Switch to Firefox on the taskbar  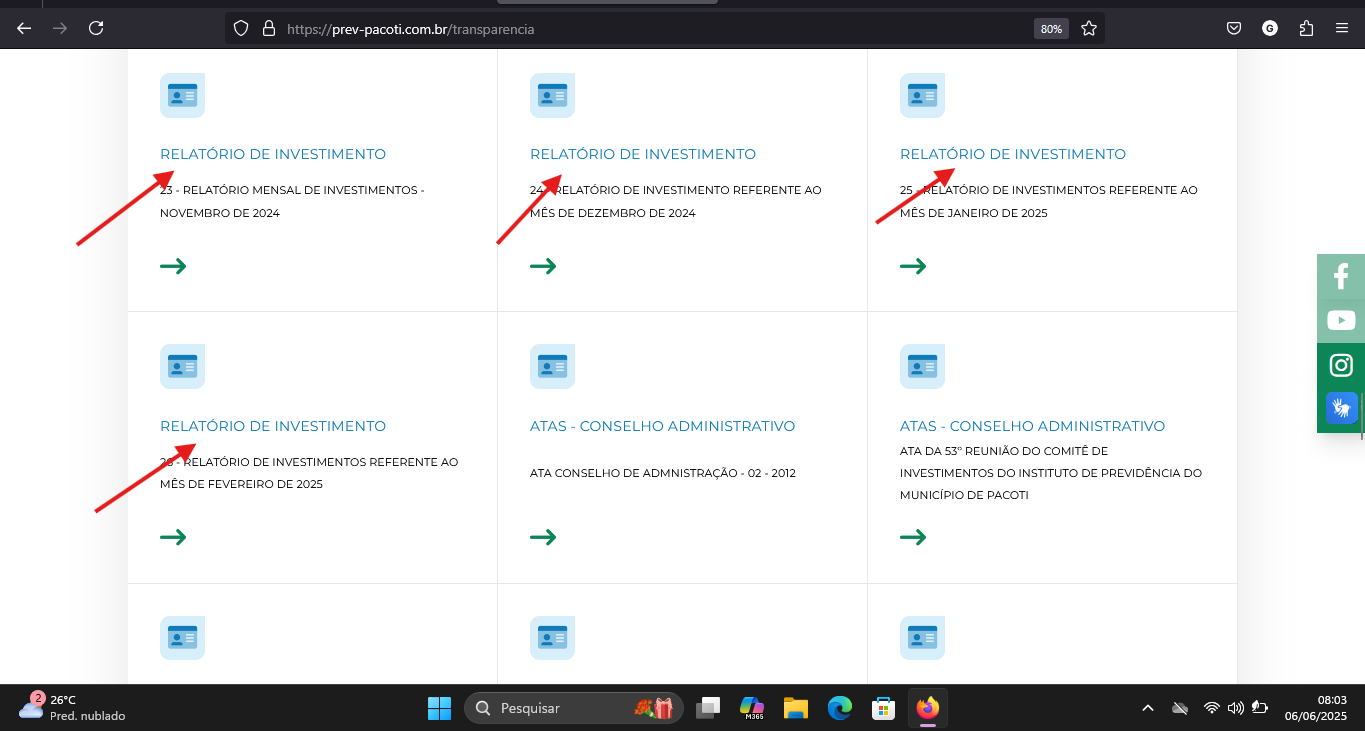click(x=928, y=708)
